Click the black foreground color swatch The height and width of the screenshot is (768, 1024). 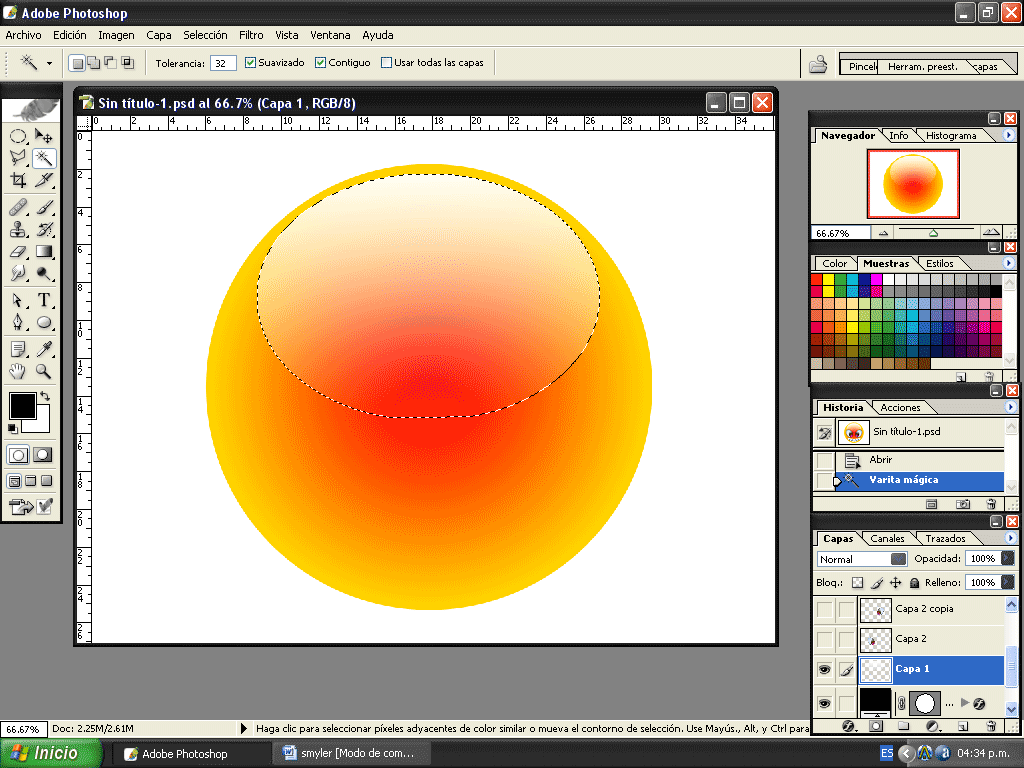pos(25,405)
